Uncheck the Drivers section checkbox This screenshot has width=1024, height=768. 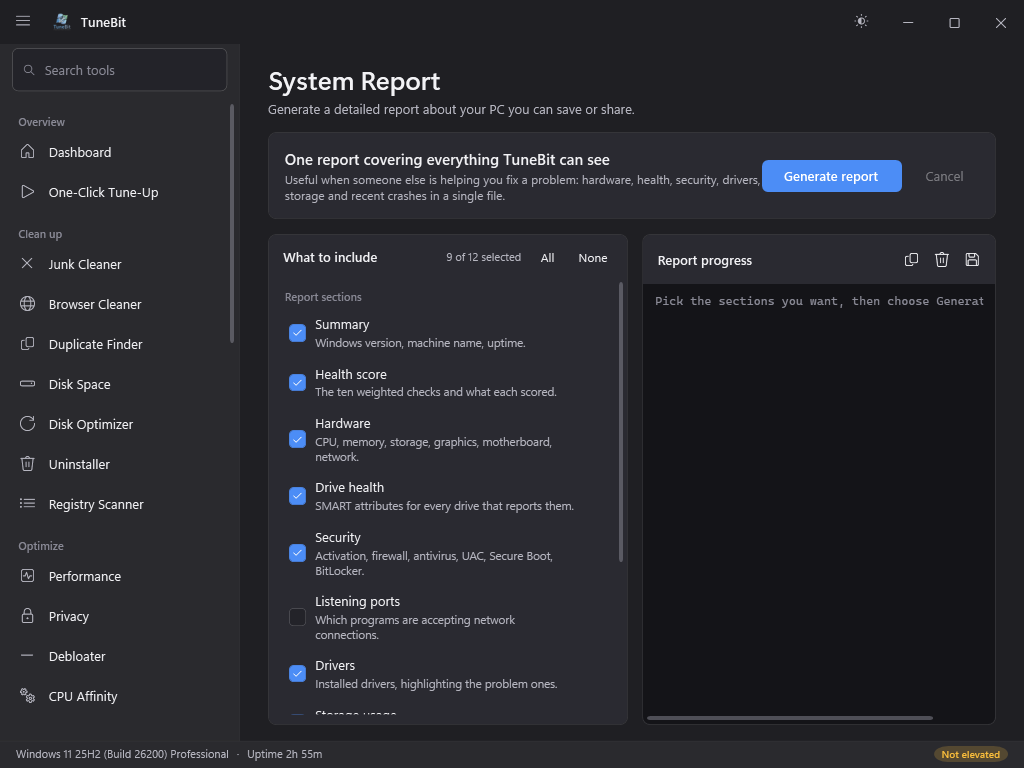tap(297, 673)
